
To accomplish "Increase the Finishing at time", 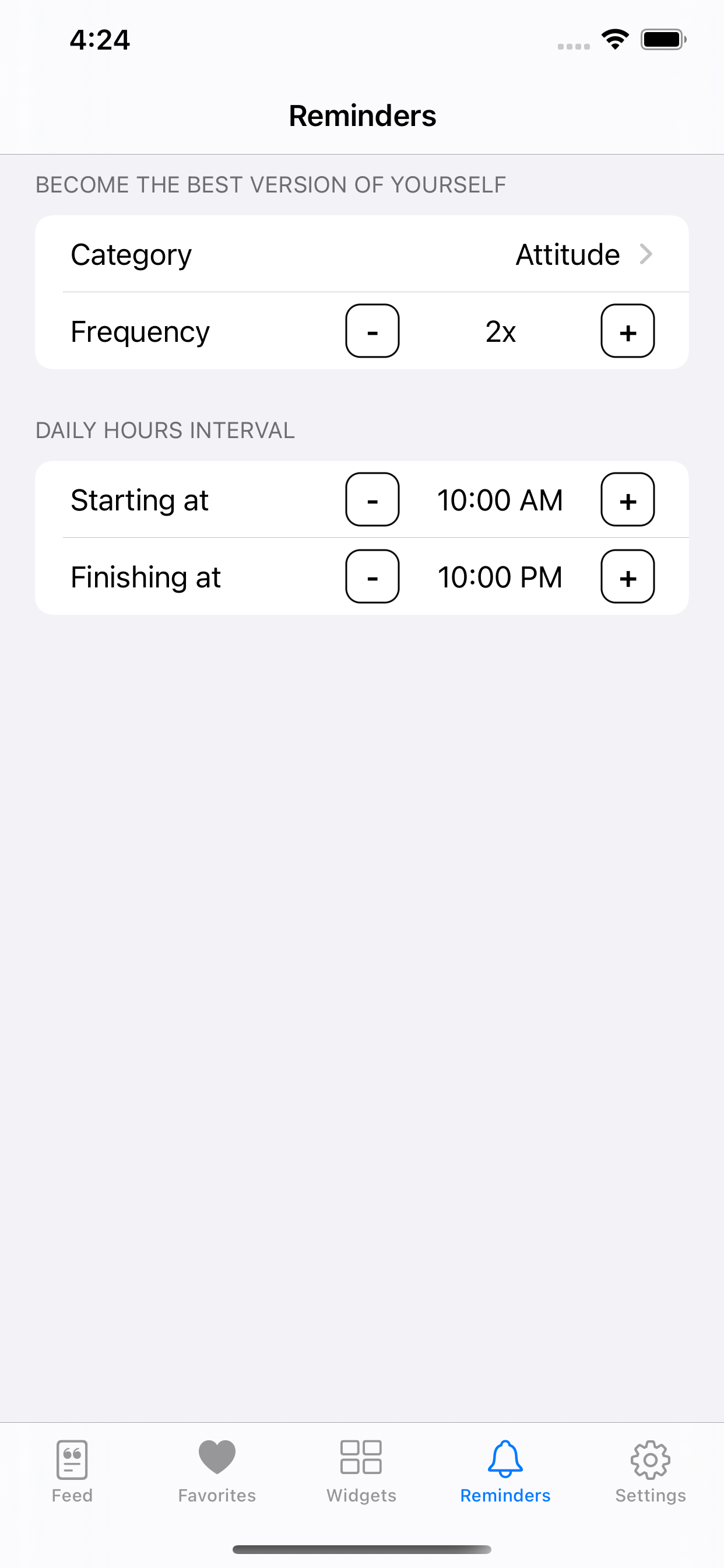I will click(627, 576).
